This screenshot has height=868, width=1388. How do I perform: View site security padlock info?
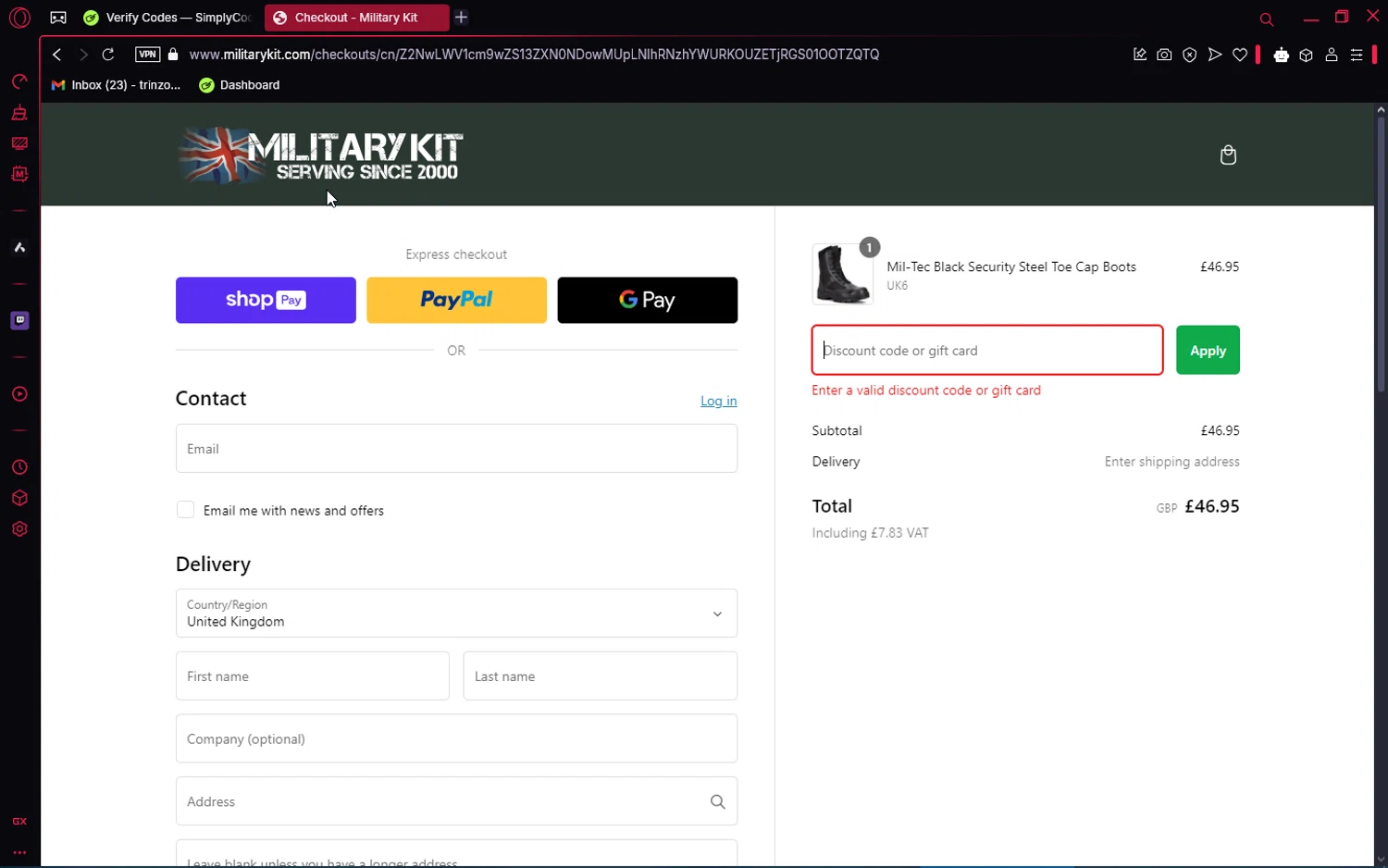tap(173, 55)
